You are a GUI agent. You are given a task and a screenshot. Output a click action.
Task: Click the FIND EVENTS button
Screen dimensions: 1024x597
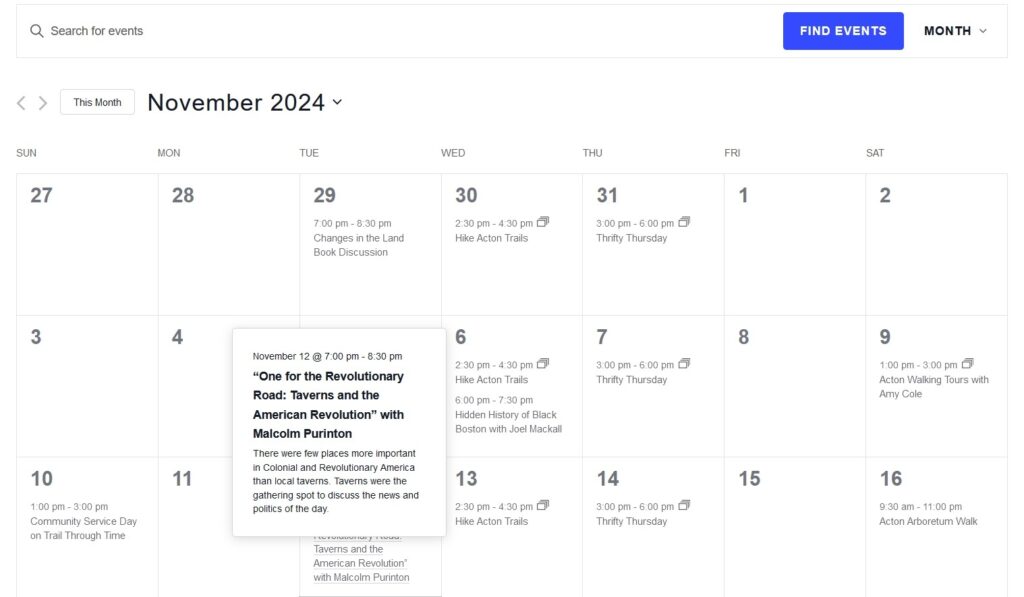tap(843, 30)
